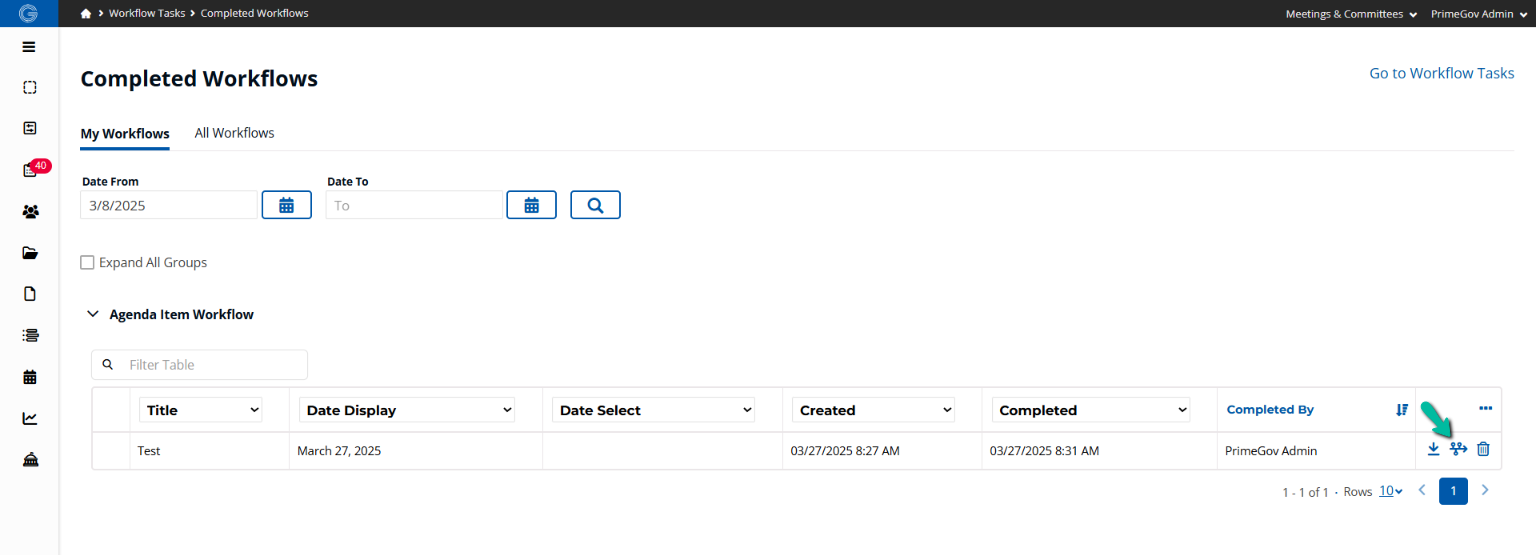This screenshot has width=1536, height=555.
Task: Open the Completed column dropdown
Action: click(1091, 410)
